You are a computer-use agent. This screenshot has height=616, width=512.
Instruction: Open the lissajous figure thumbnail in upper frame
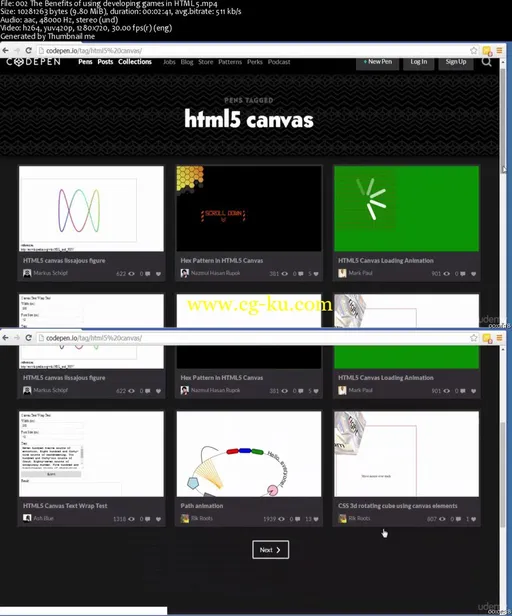point(91,209)
